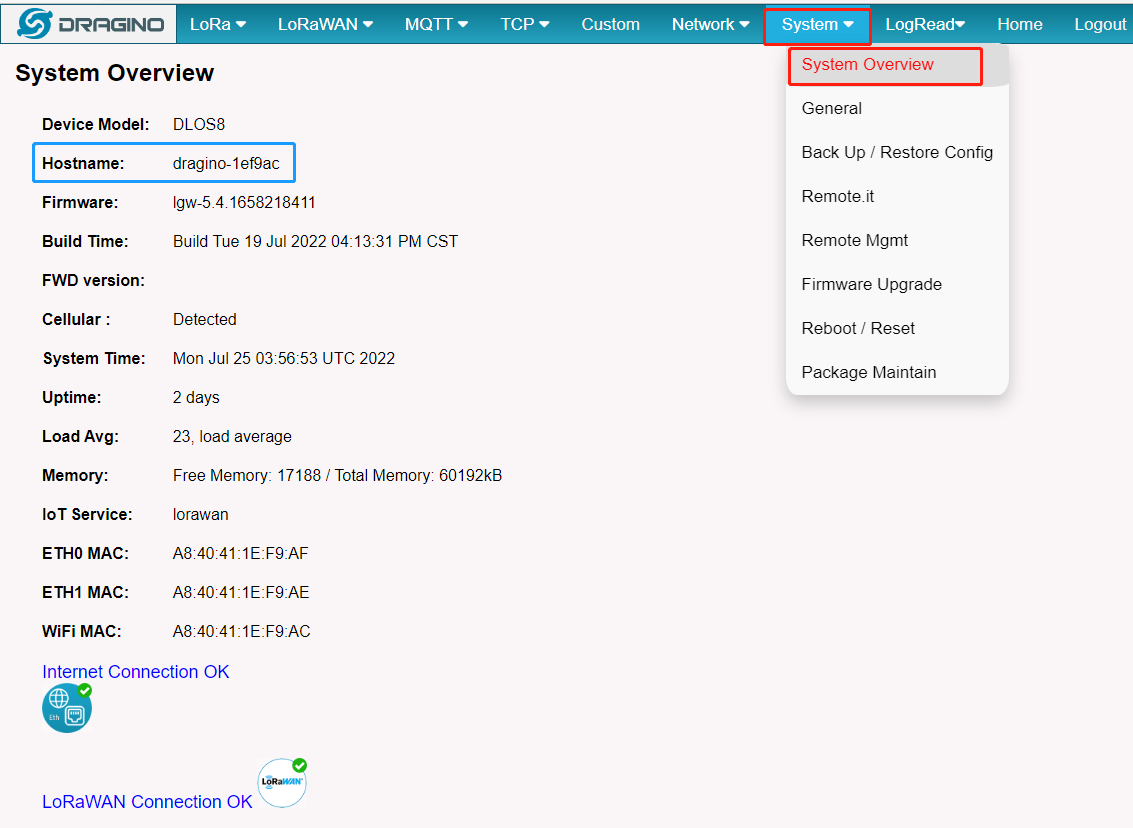The width and height of the screenshot is (1133, 828).
Task: Go to the Custom page
Action: (x=611, y=25)
